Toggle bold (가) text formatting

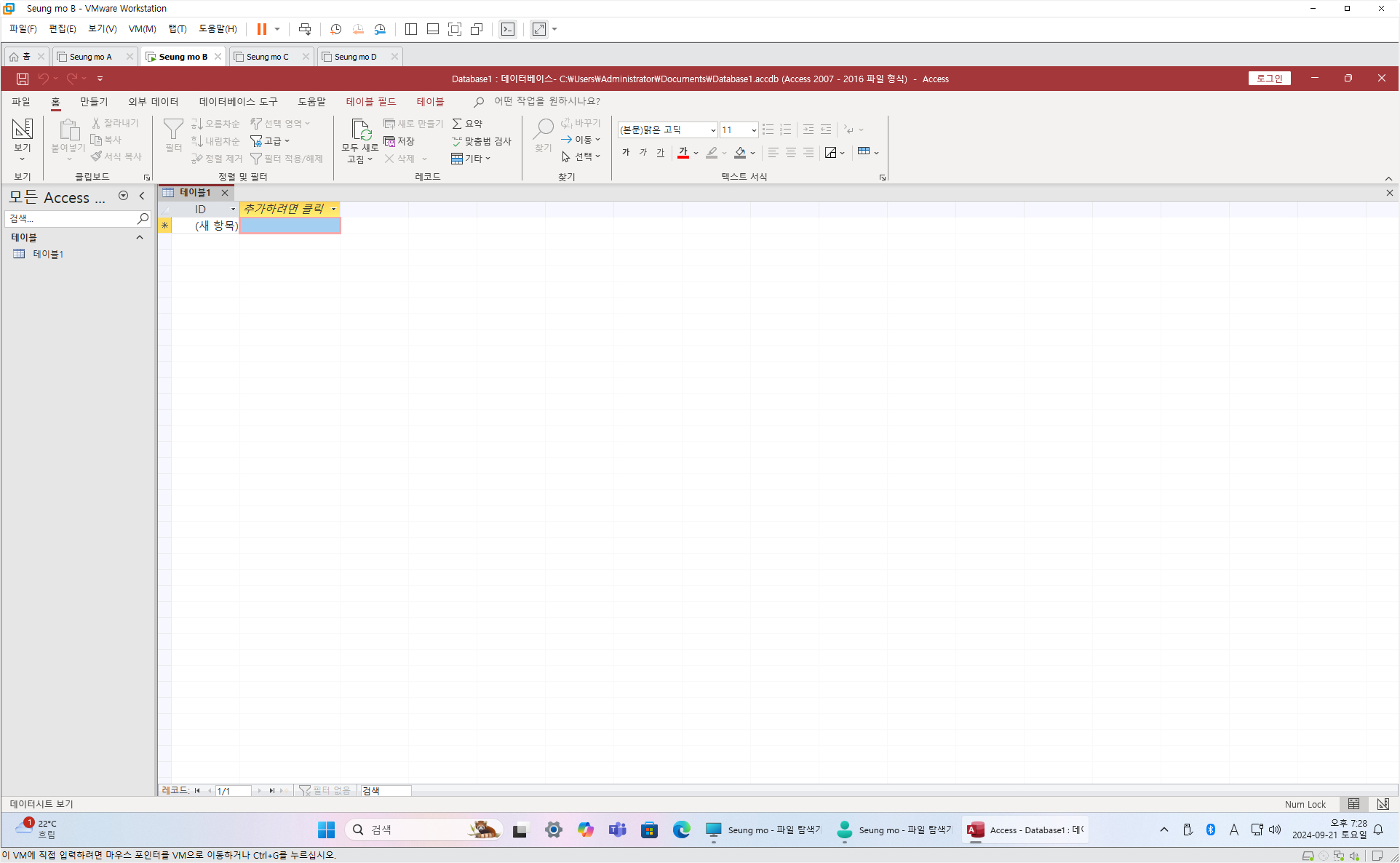tap(626, 152)
